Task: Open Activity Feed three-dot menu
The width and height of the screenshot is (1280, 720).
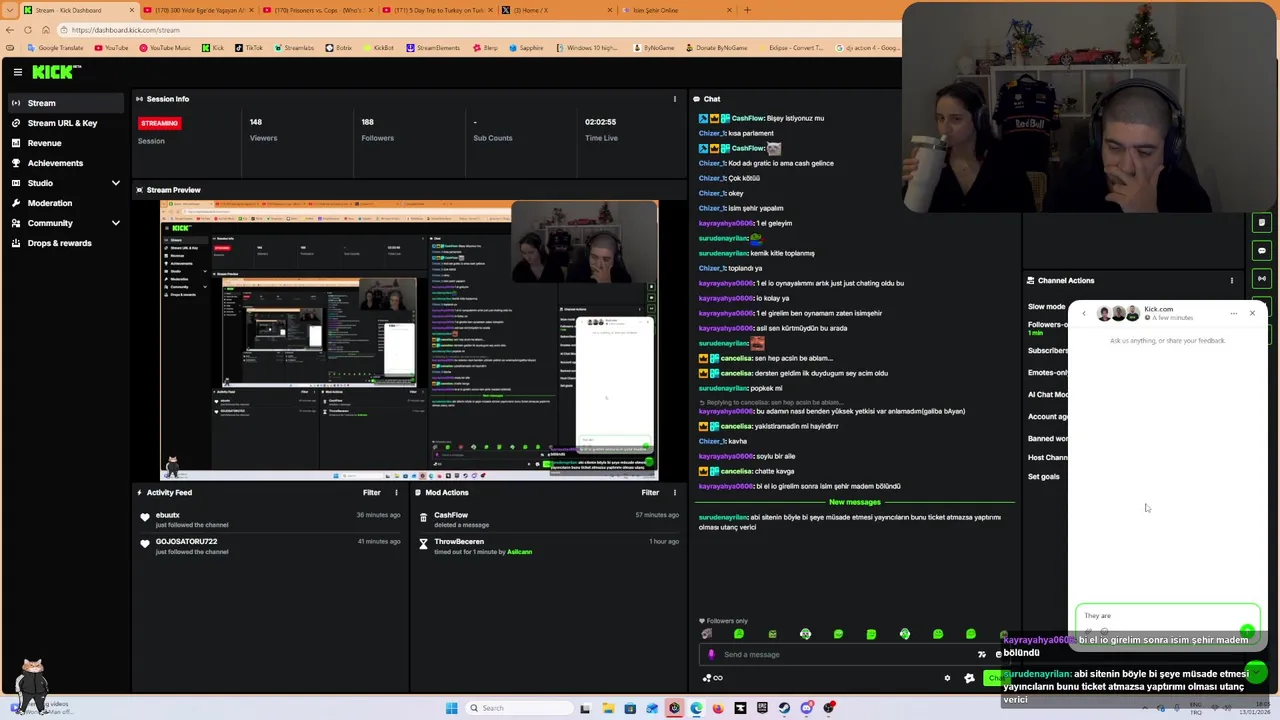Action: coord(396,492)
